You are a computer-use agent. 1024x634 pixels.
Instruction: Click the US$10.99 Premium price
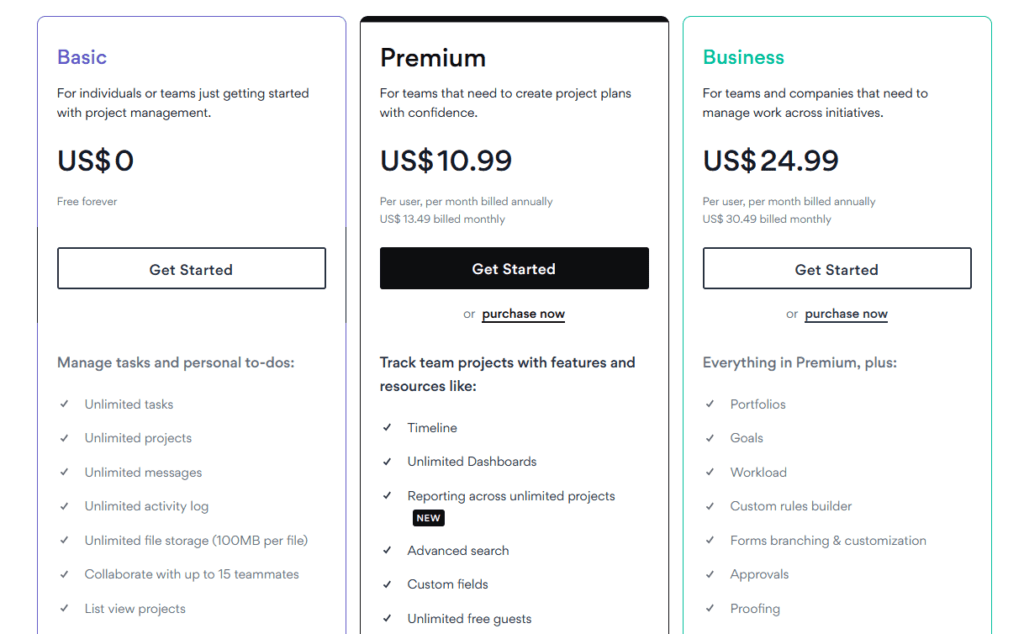446,161
